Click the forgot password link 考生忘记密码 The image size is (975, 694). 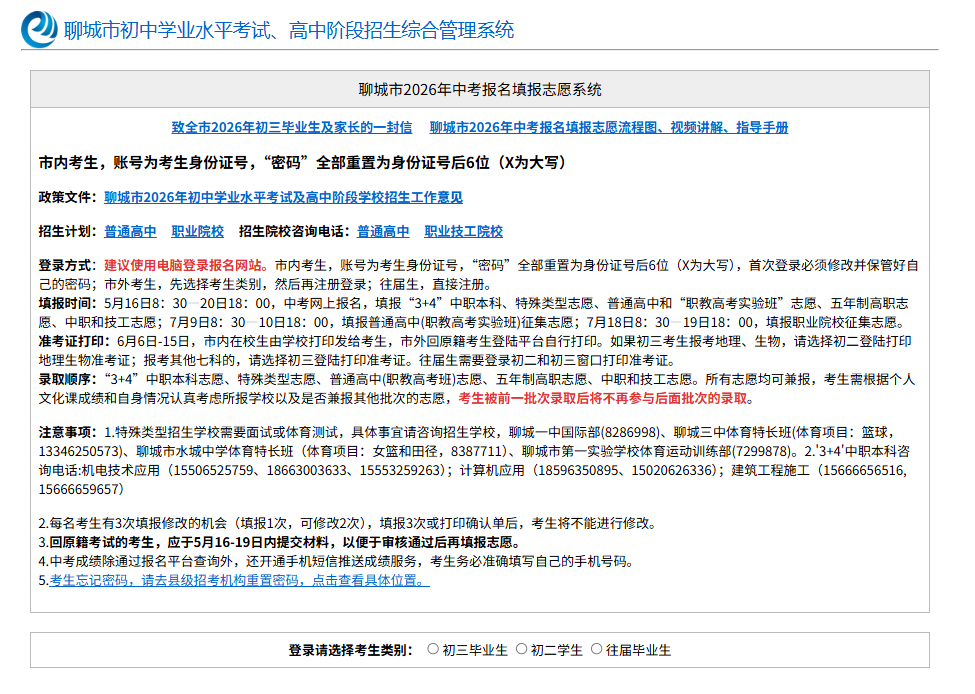click(239, 580)
